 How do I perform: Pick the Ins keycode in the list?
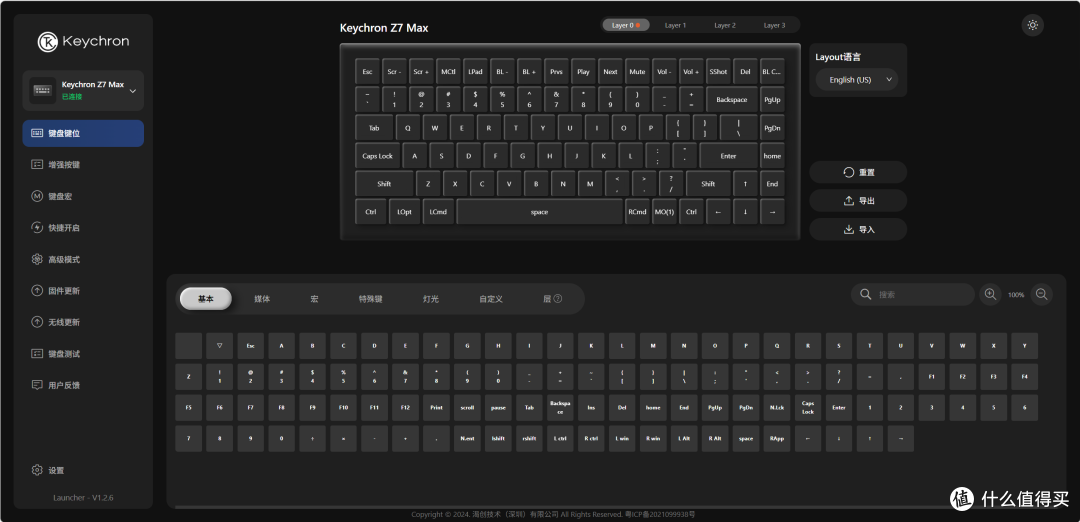click(x=591, y=408)
